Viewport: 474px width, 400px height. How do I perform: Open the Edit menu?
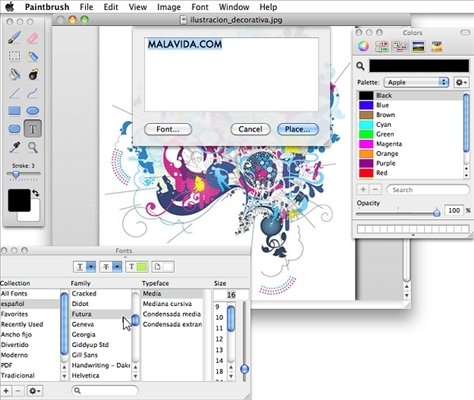pyautogui.click(x=111, y=7)
